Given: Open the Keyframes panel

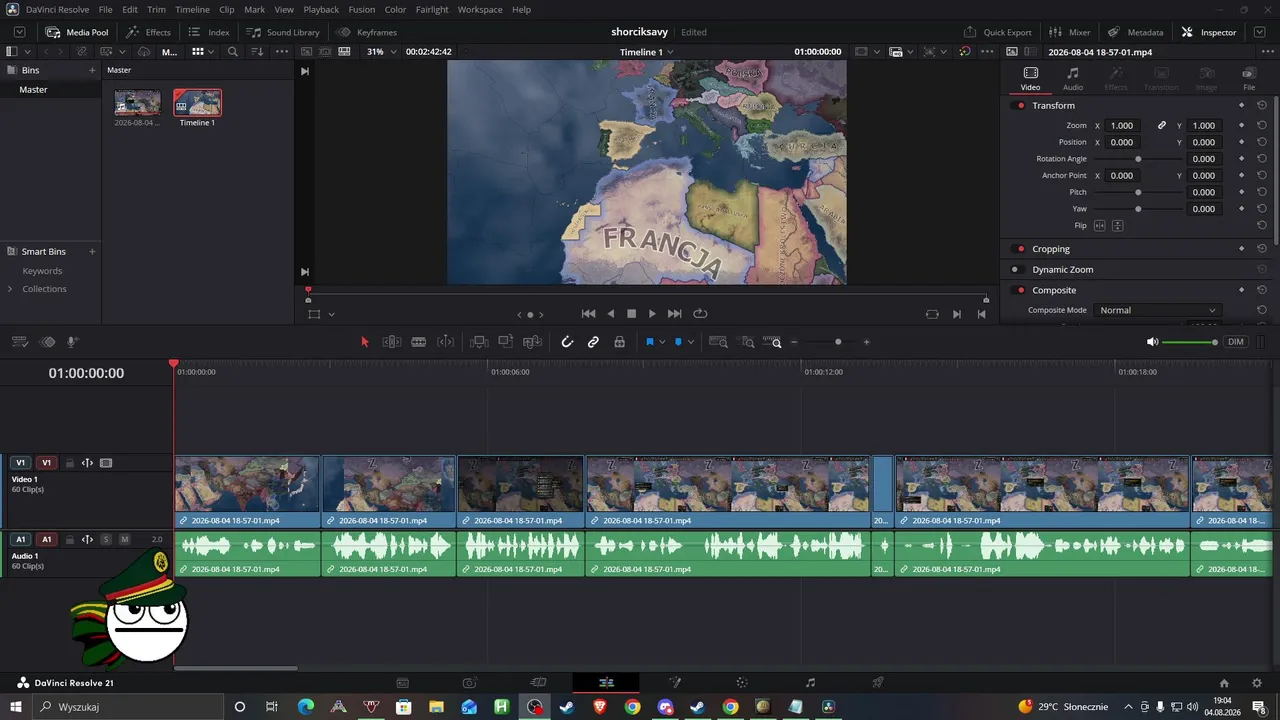Looking at the screenshot, I should pos(367,32).
